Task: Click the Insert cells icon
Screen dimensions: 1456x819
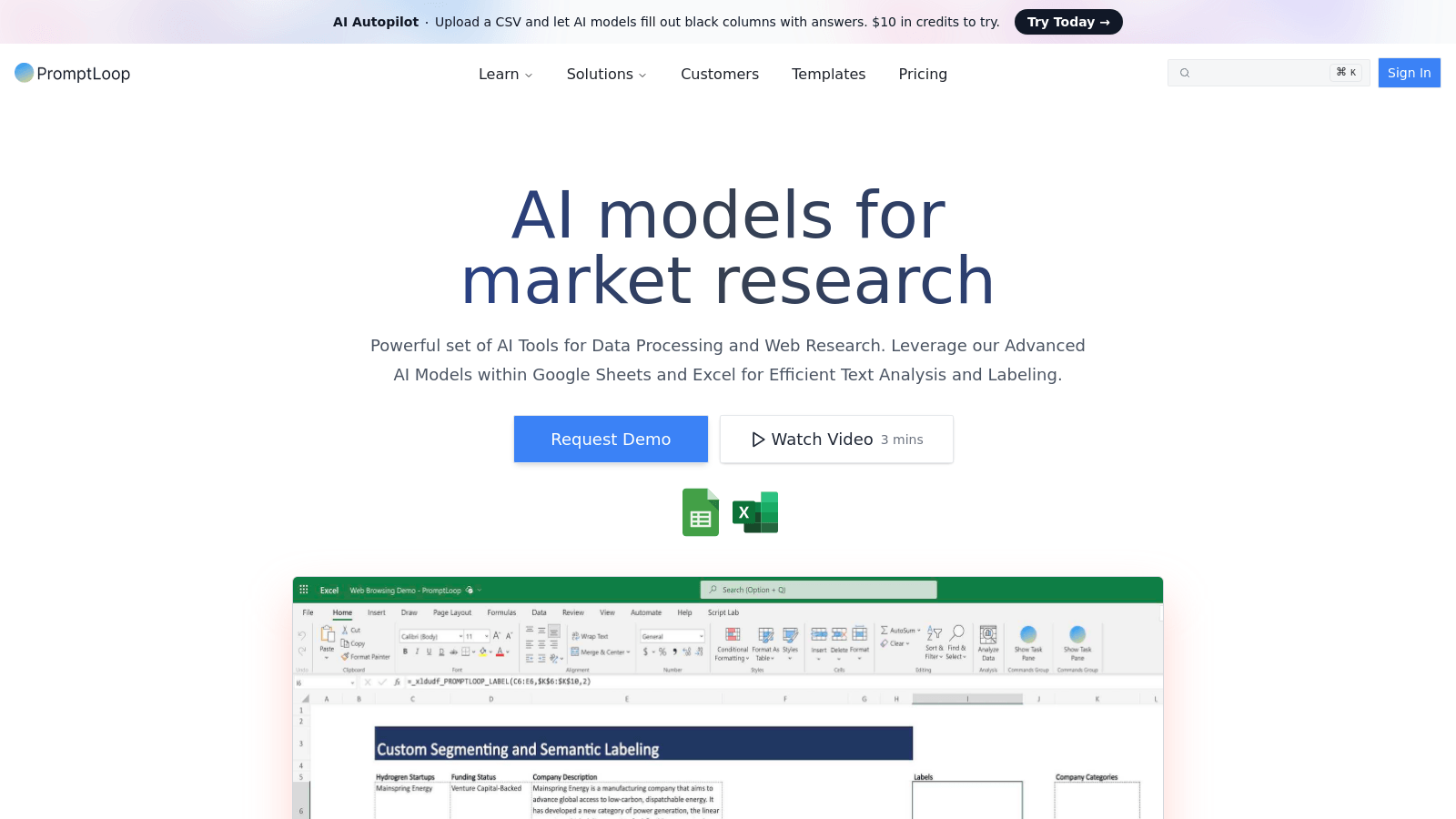Action: [x=819, y=634]
